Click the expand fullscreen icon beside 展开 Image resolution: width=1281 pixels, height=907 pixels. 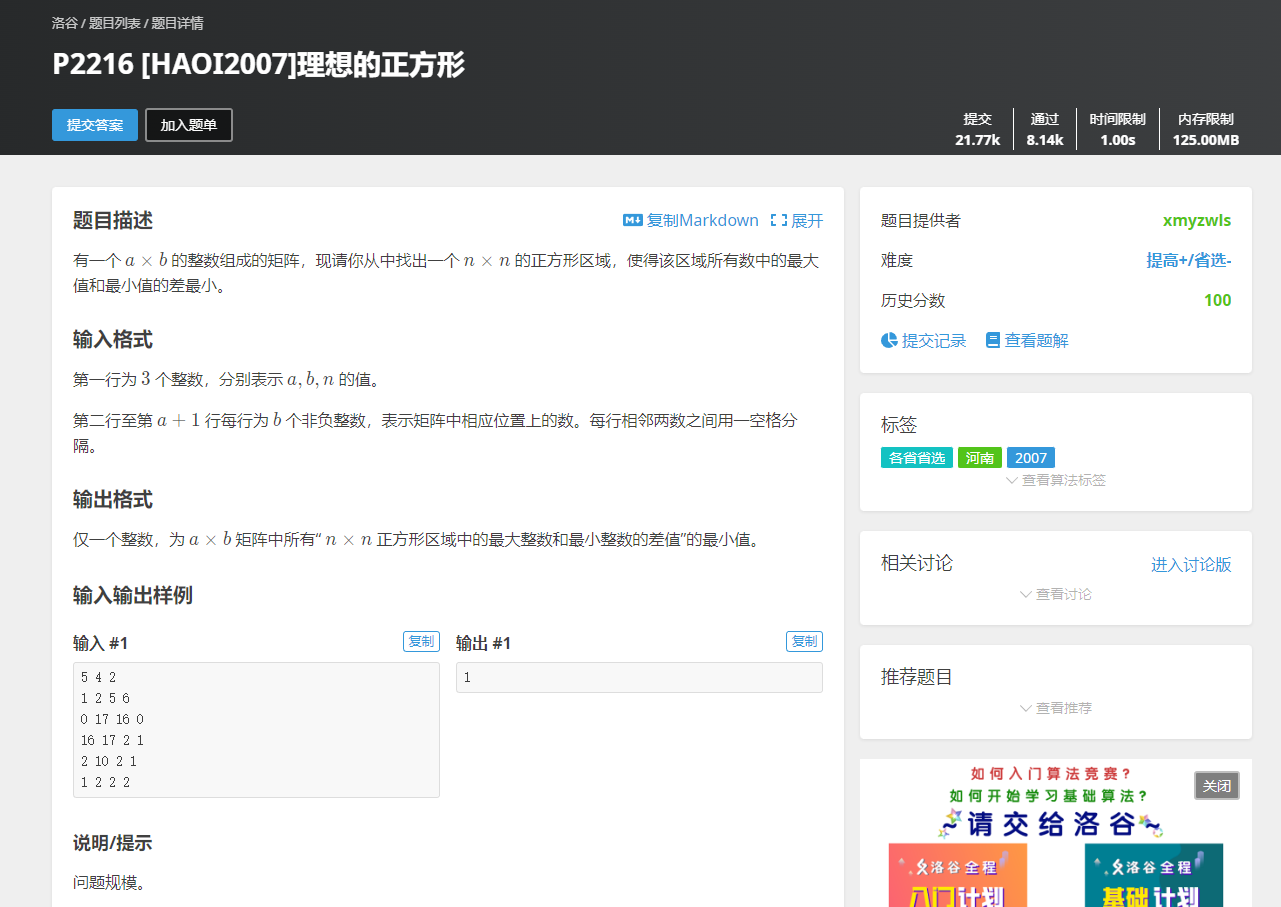pos(779,220)
